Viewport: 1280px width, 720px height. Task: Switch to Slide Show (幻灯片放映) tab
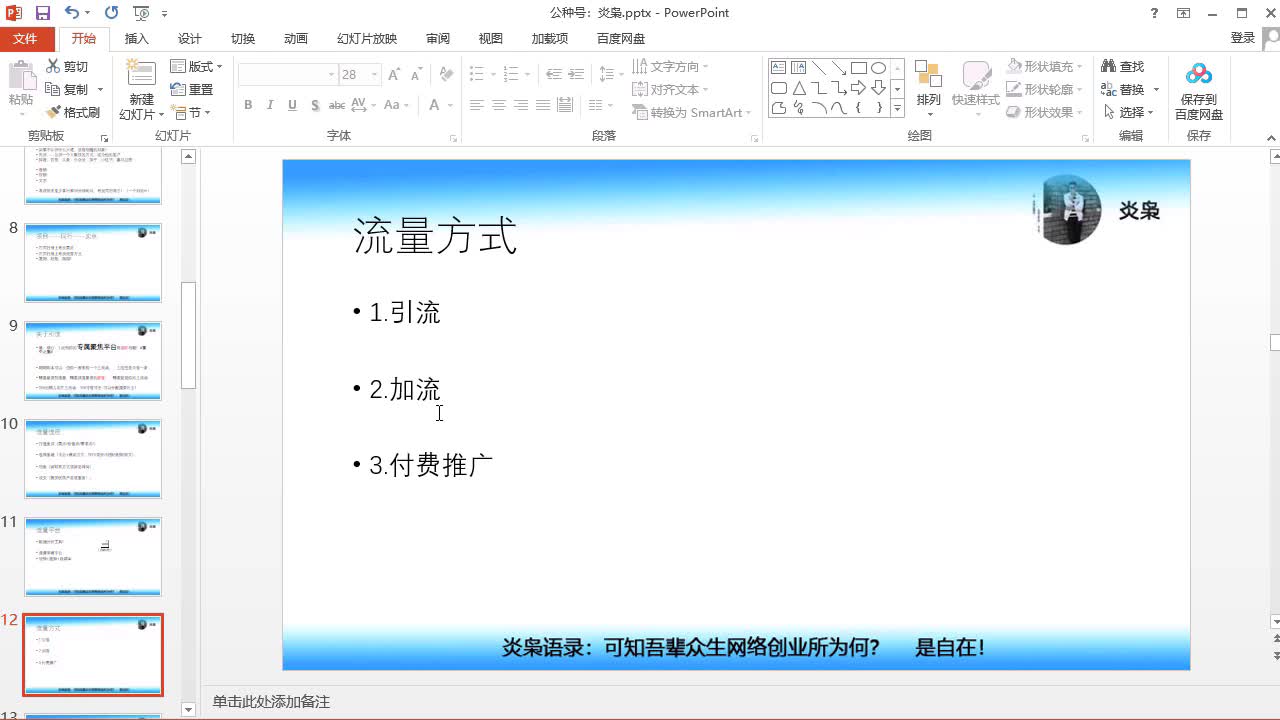(x=367, y=39)
